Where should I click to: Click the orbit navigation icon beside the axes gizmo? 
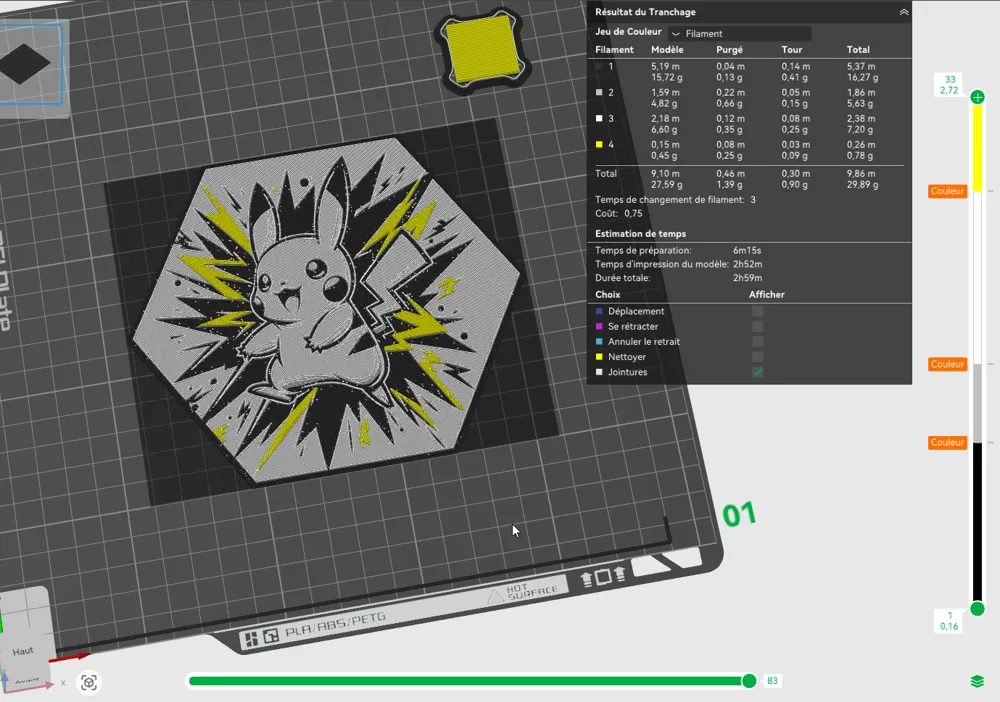click(x=89, y=682)
